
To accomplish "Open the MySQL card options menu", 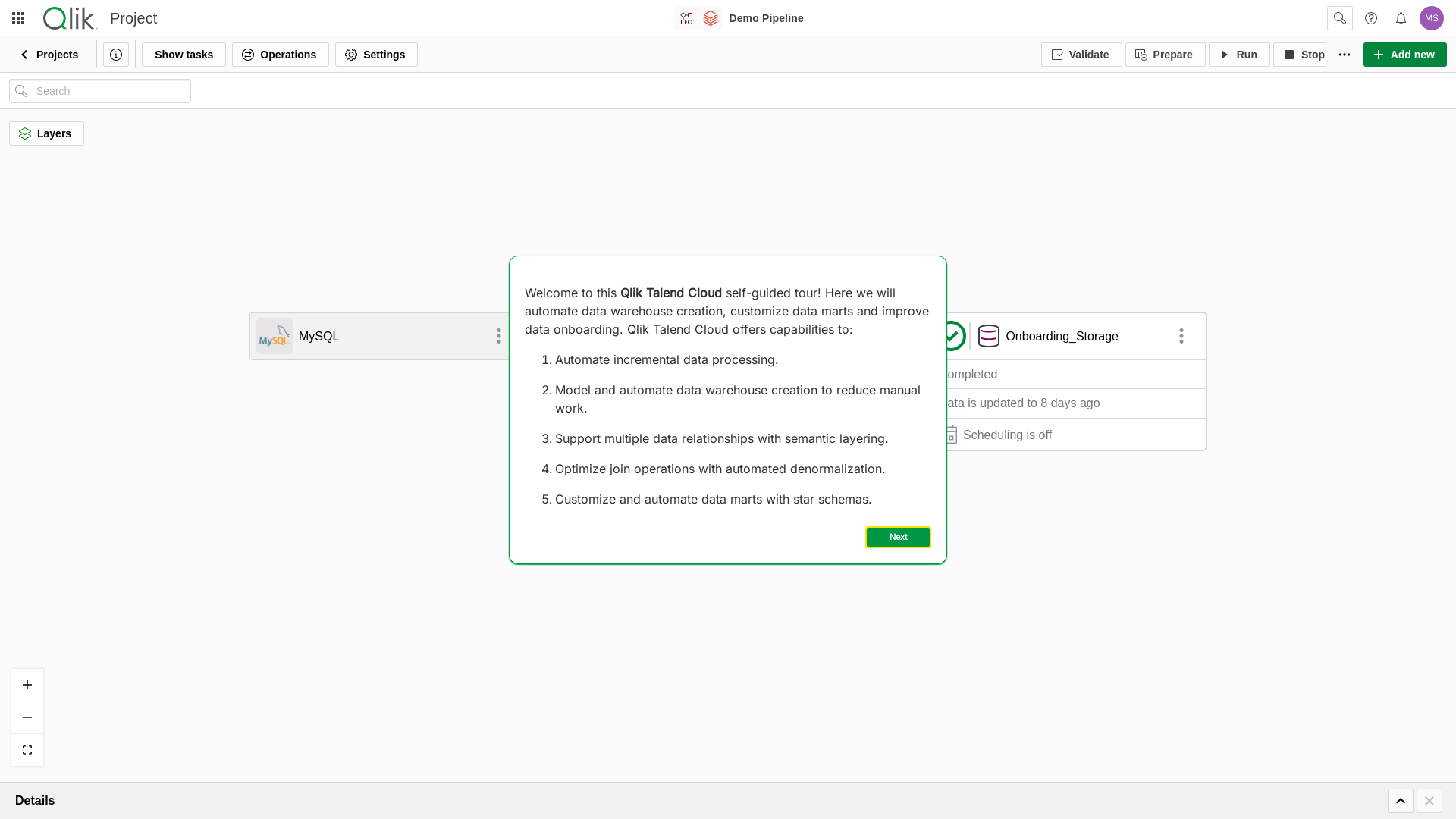I will click(x=498, y=336).
